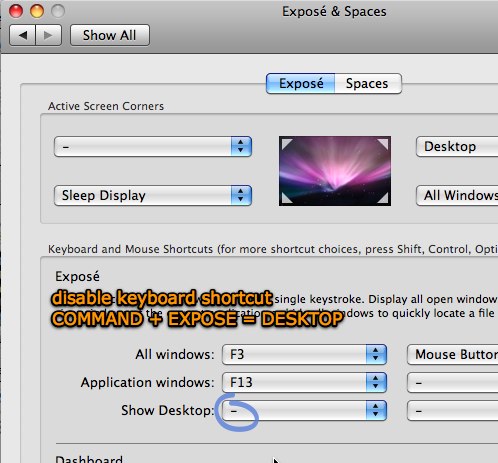Switch to the Spaces tab
Screen dimensions: 498x463
[368, 83]
